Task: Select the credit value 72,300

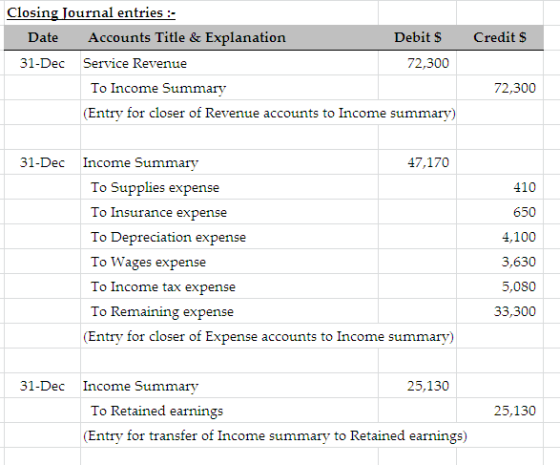Action: point(515,88)
